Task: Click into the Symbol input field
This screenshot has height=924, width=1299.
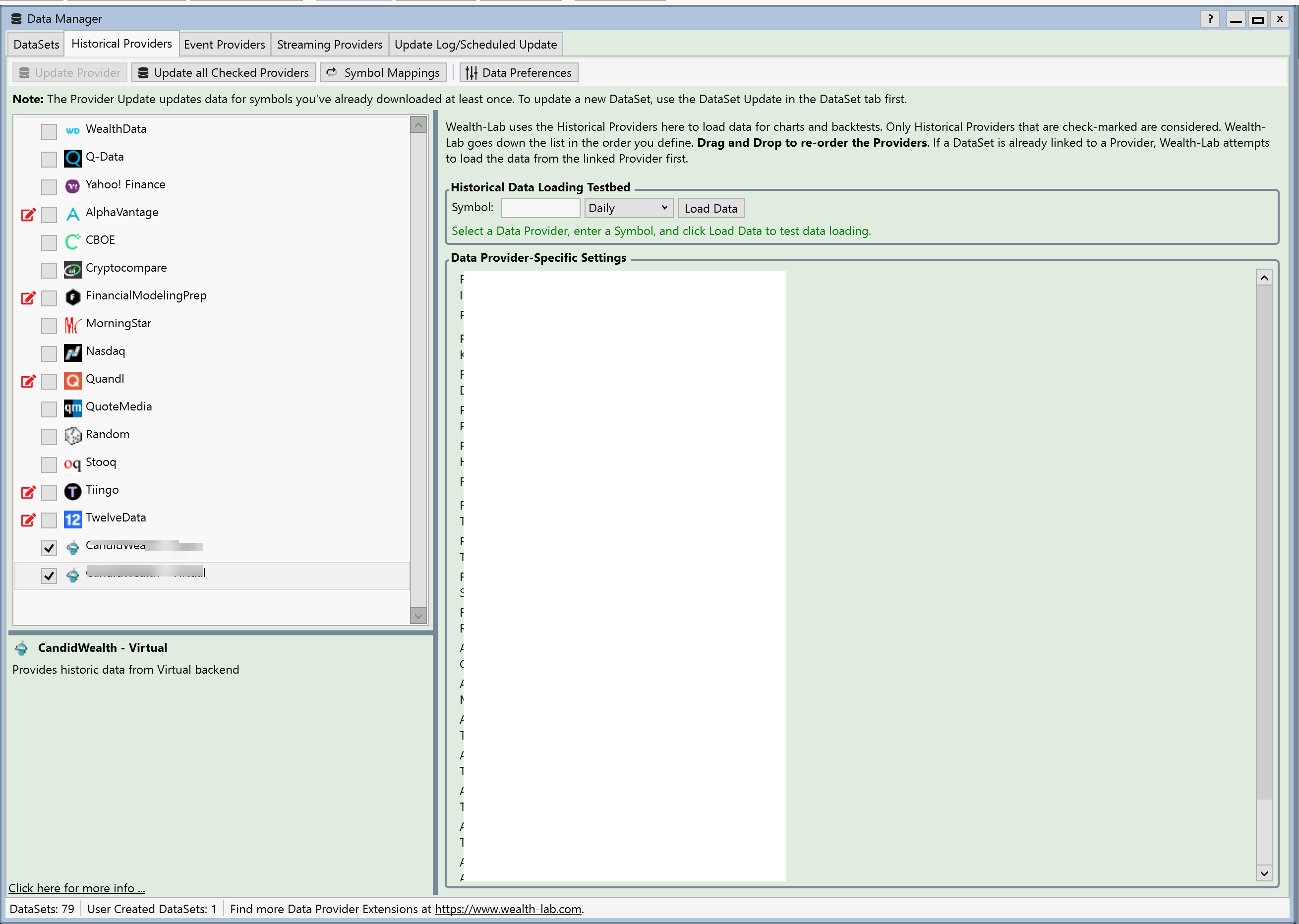Action: [540, 208]
